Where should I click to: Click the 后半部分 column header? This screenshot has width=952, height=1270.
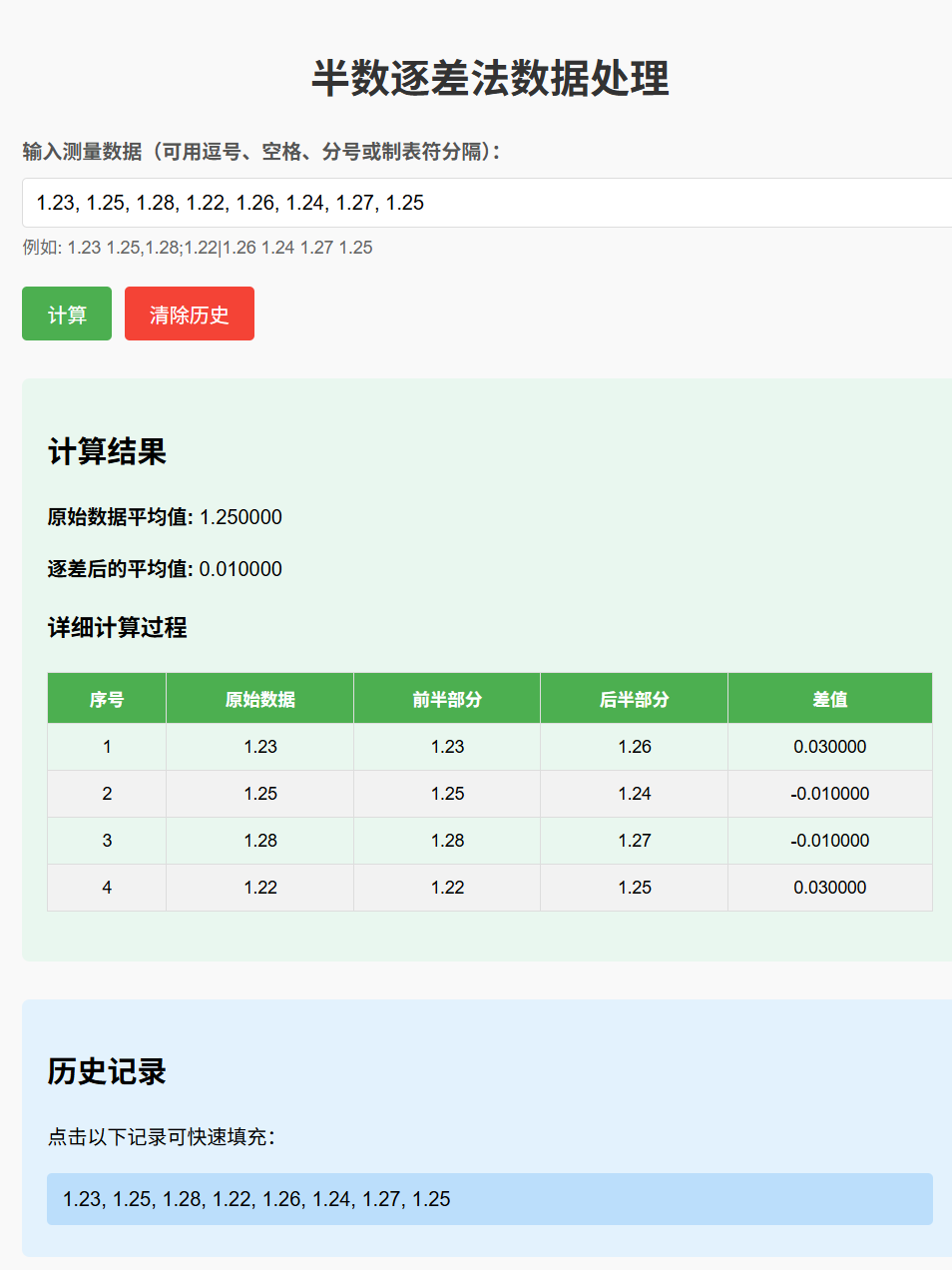(x=633, y=698)
